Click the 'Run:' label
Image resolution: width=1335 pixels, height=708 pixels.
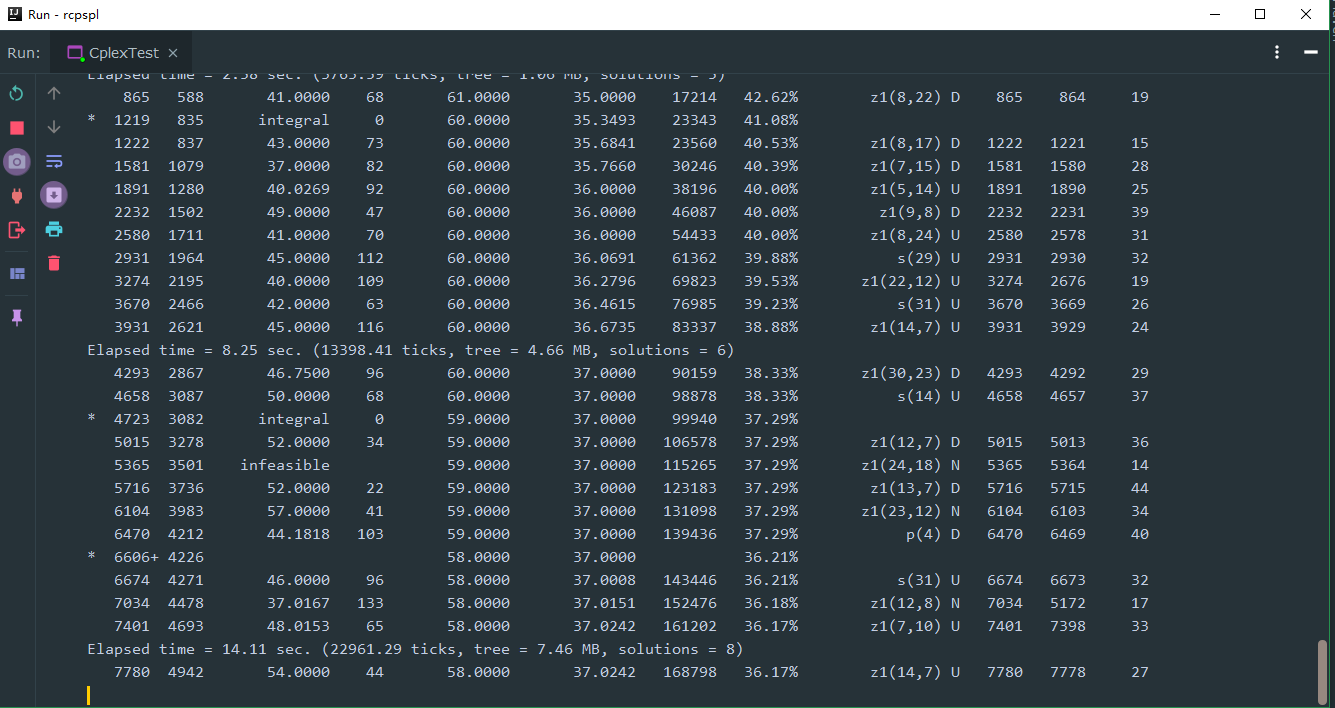click(x=24, y=53)
